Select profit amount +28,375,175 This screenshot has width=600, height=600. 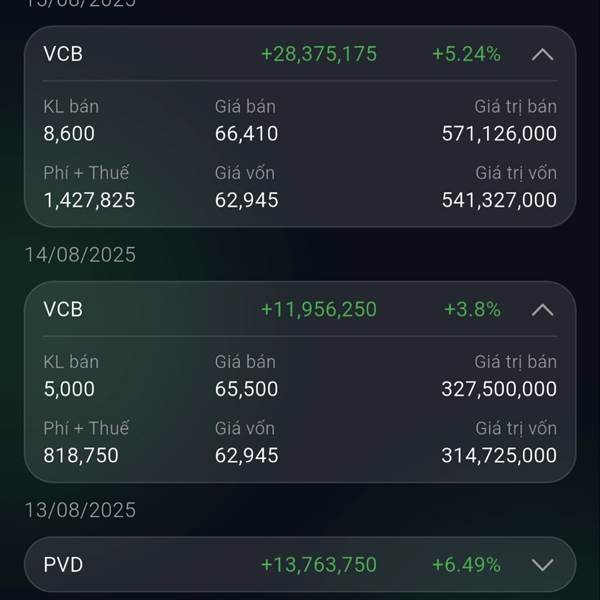319,54
